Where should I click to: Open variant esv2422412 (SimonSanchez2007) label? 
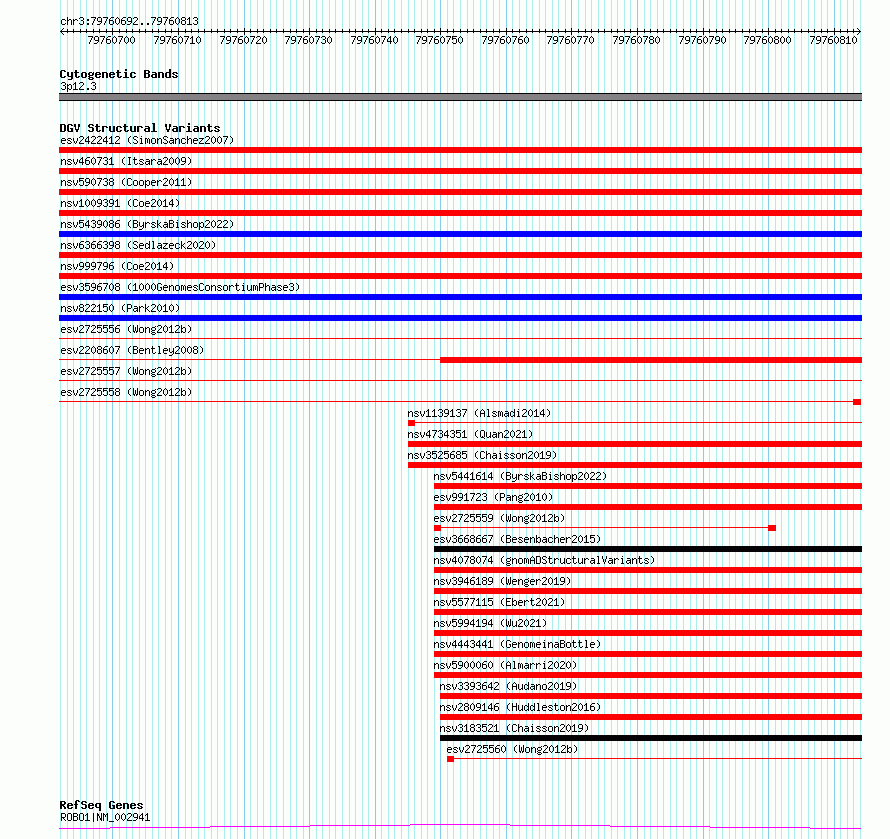(x=147, y=140)
